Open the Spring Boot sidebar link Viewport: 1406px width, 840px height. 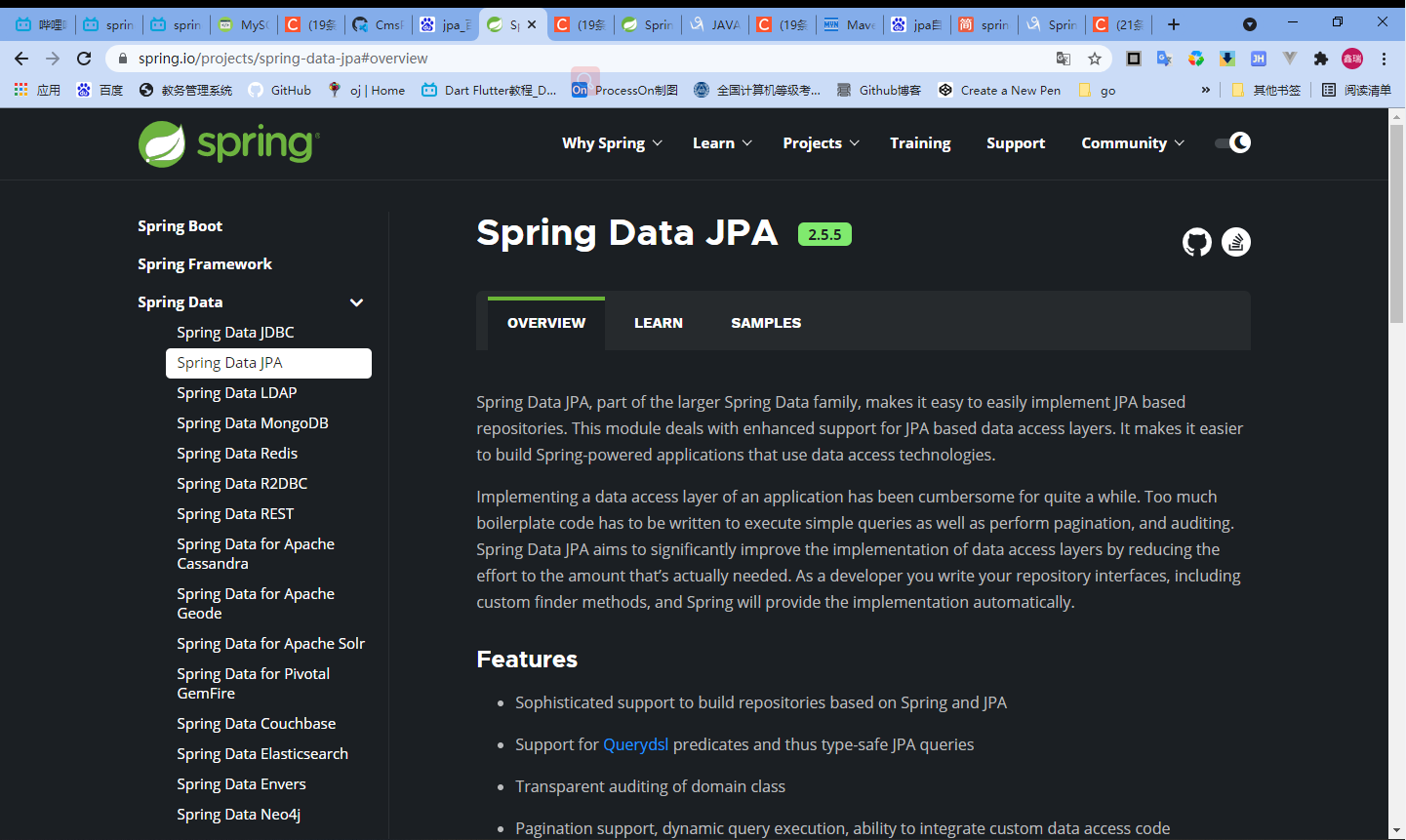tap(180, 225)
